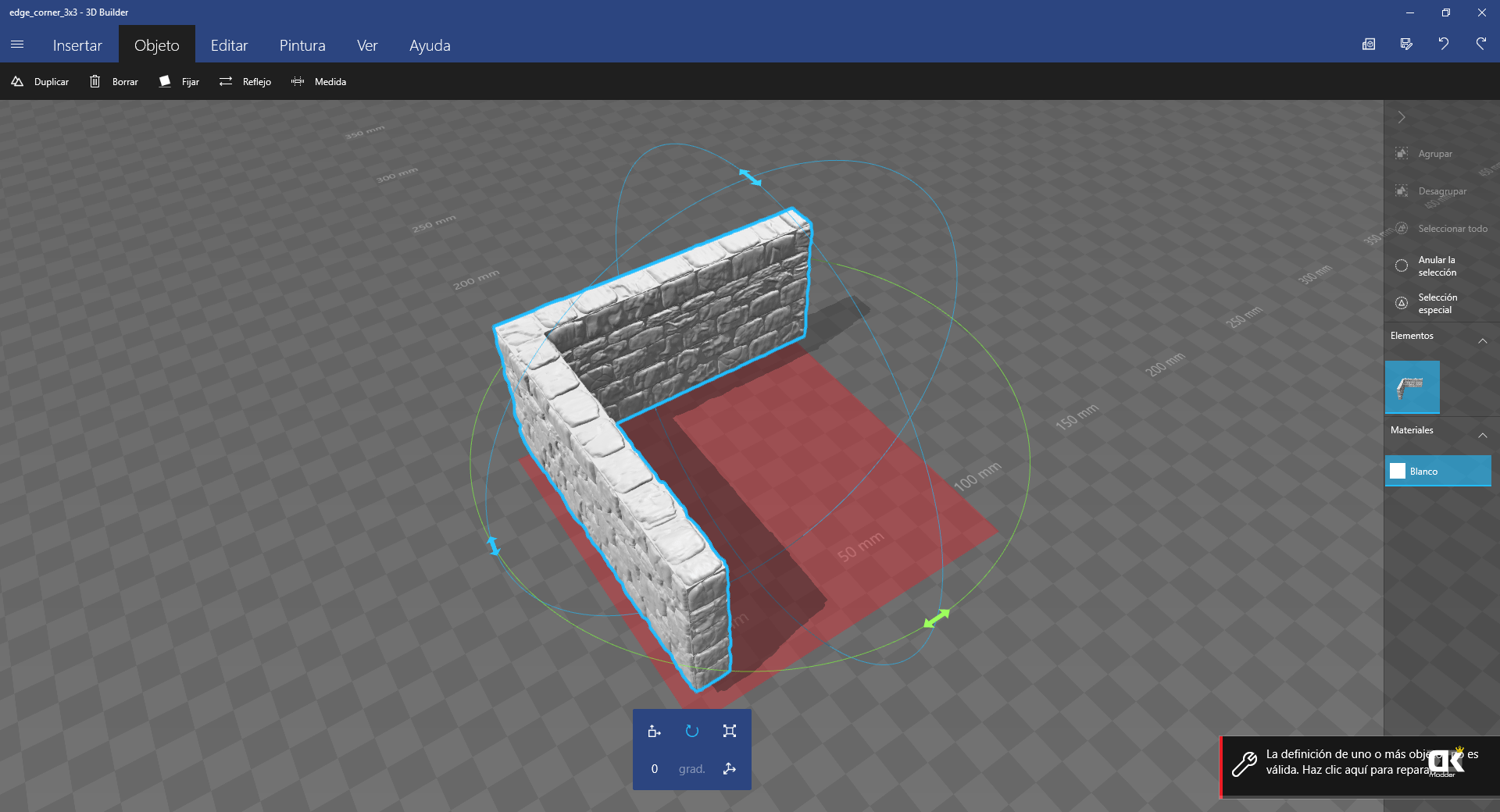Image resolution: width=1500 pixels, height=812 pixels.
Task: Switch to the Insertar tab
Action: [x=77, y=45]
